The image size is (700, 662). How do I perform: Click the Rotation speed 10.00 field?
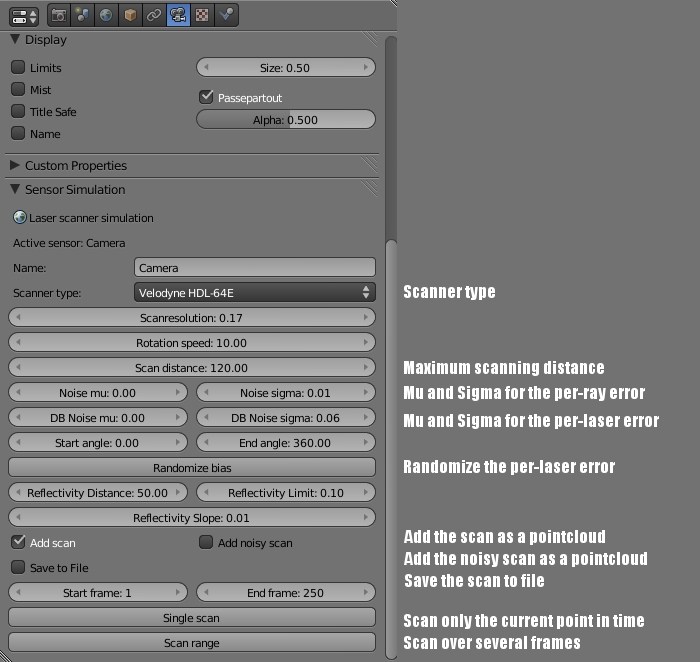tap(192, 342)
